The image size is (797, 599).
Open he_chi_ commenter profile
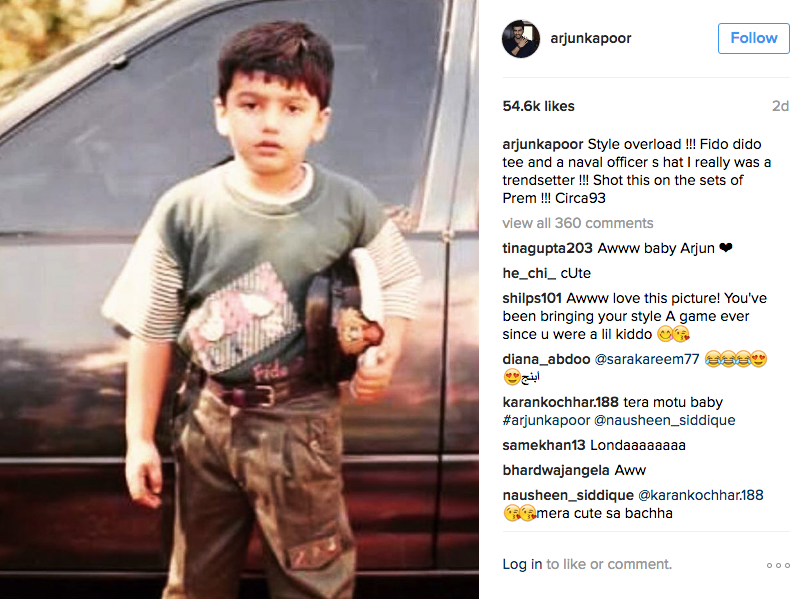pos(529,273)
